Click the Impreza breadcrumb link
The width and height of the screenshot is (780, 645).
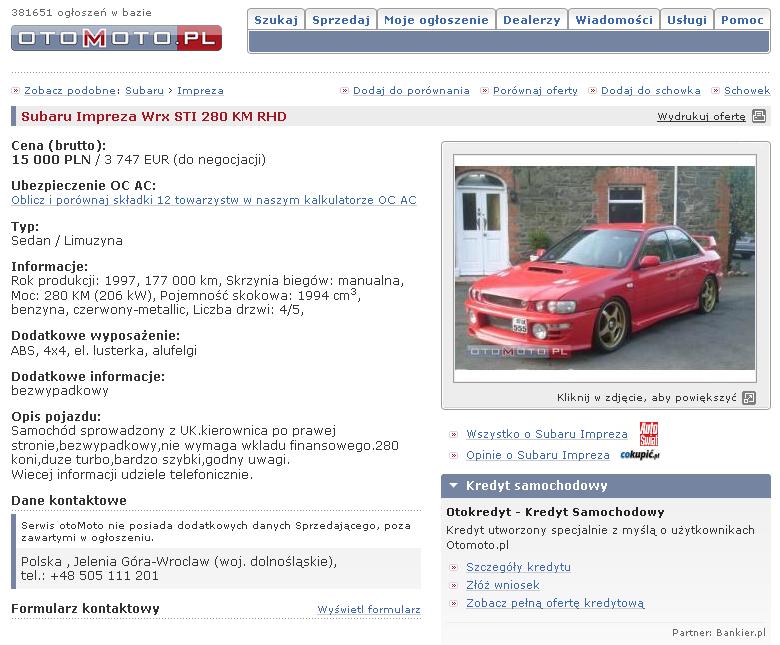[x=200, y=91]
